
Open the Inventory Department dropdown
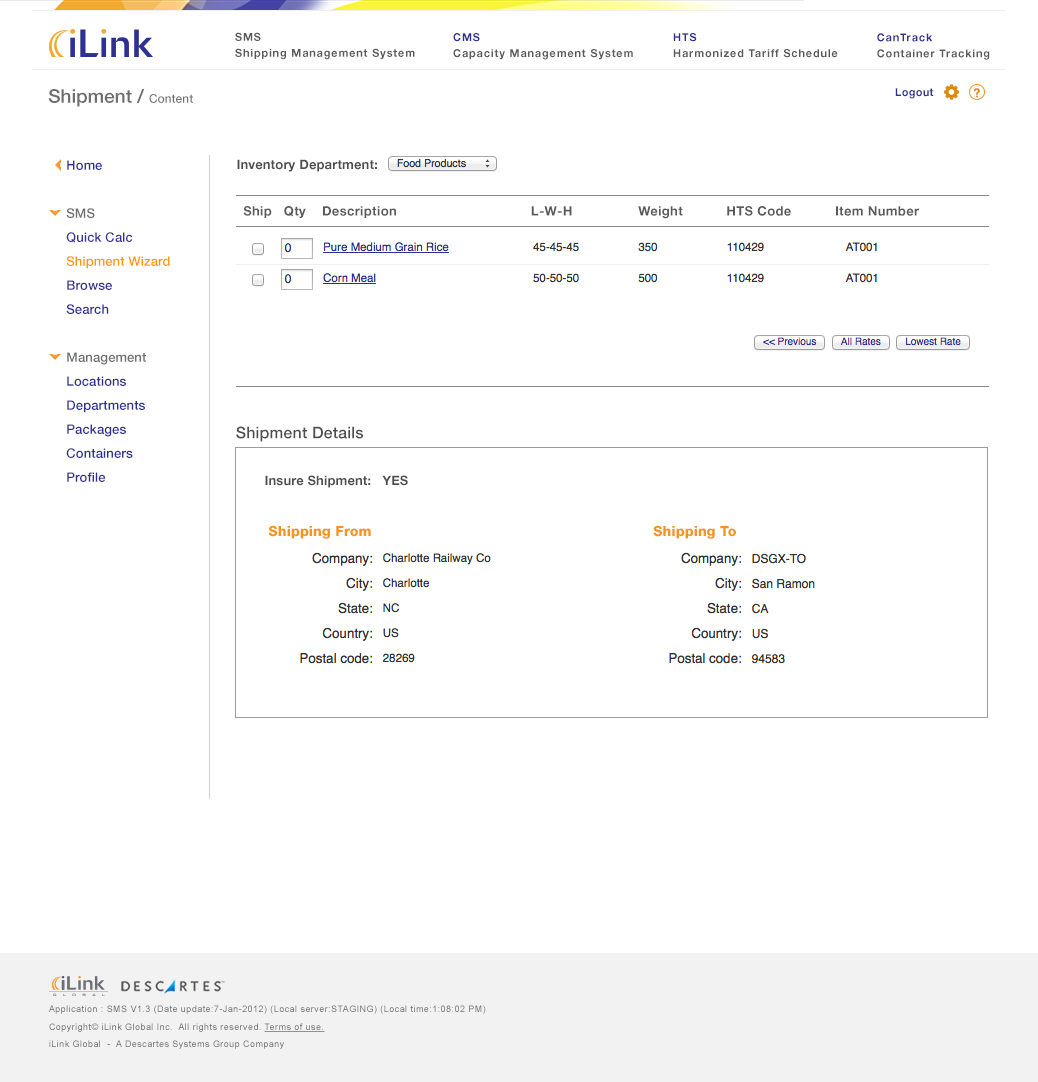coord(442,164)
